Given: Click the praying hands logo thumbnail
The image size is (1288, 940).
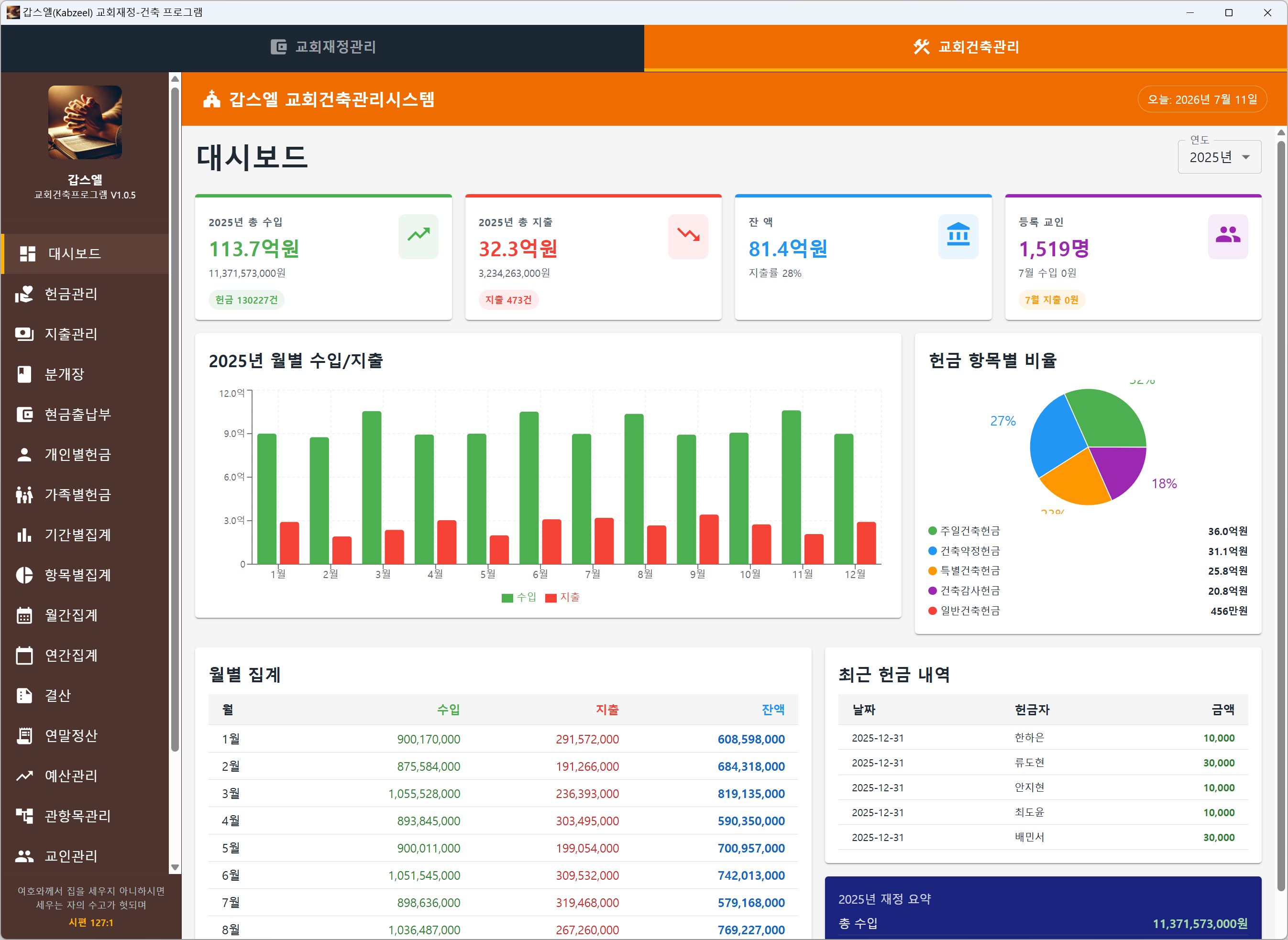Looking at the screenshot, I should (x=85, y=122).
